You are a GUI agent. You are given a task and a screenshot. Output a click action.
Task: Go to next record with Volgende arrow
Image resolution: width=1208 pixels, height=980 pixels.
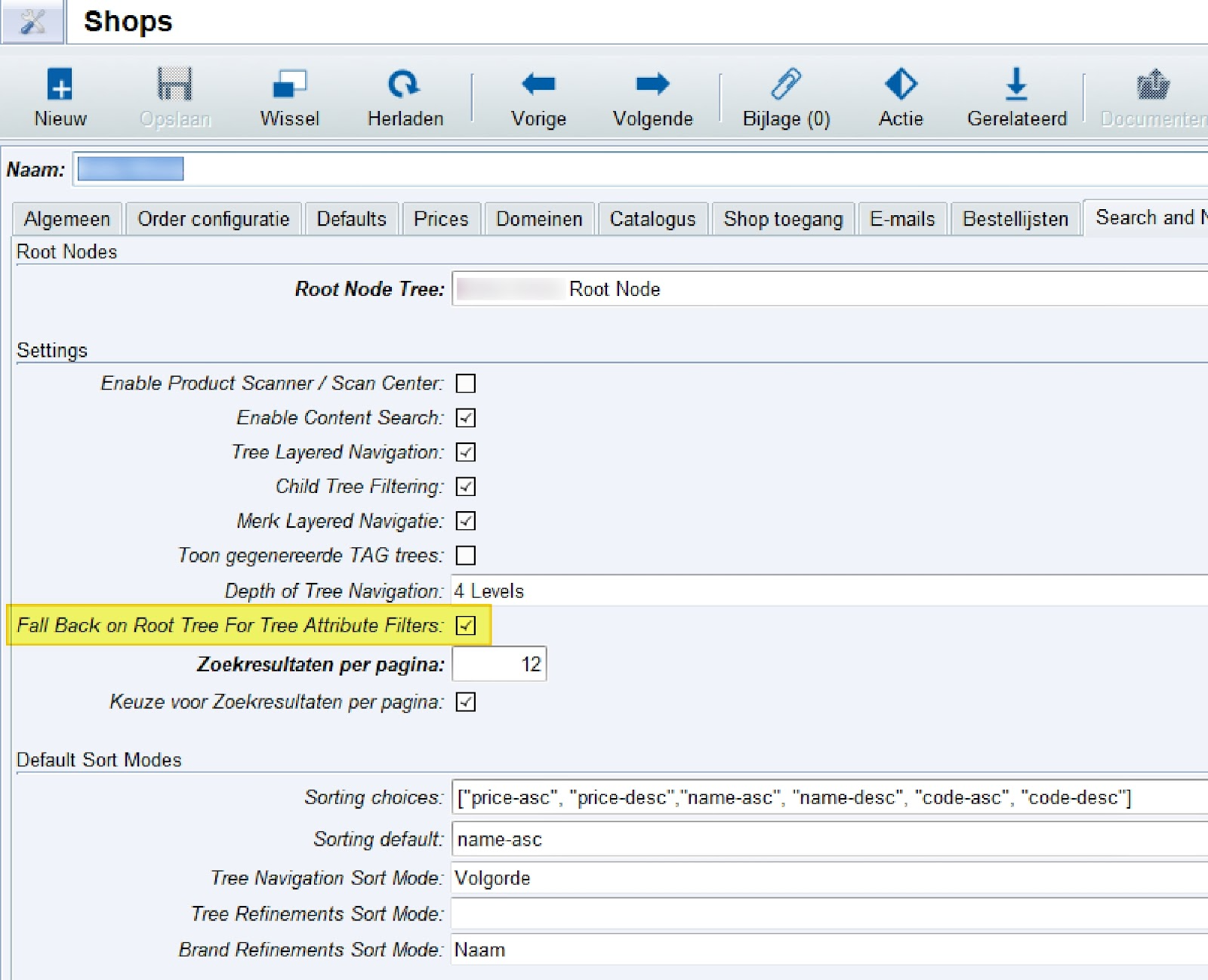coord(652,85)
